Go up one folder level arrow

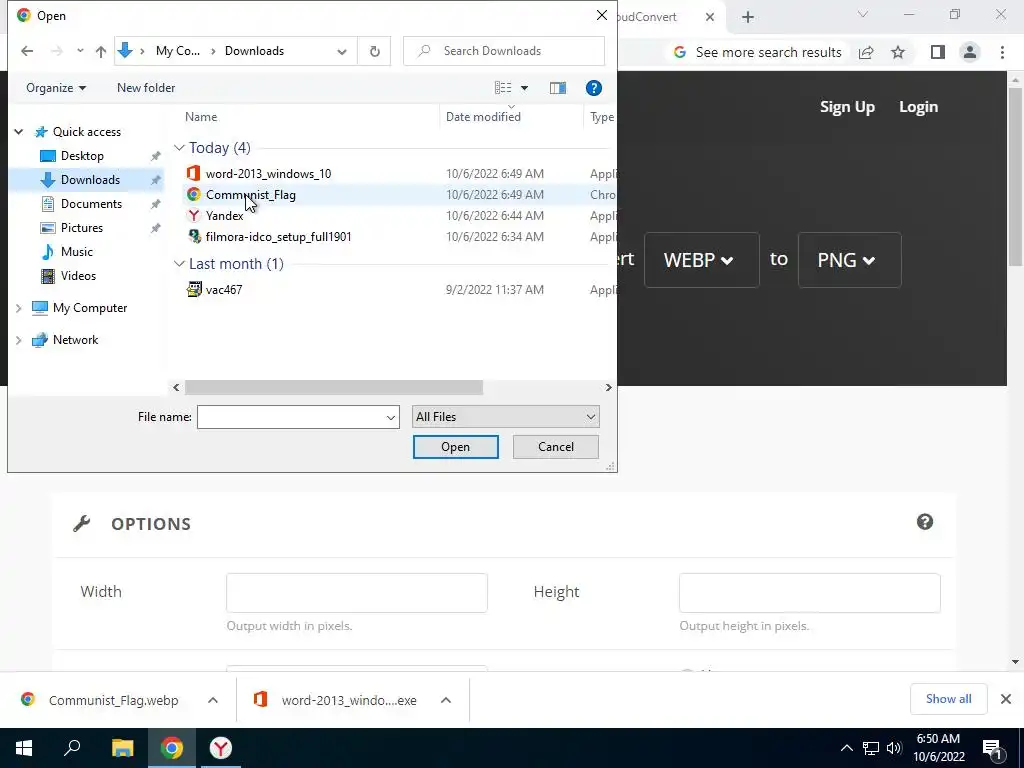(101, 51)
